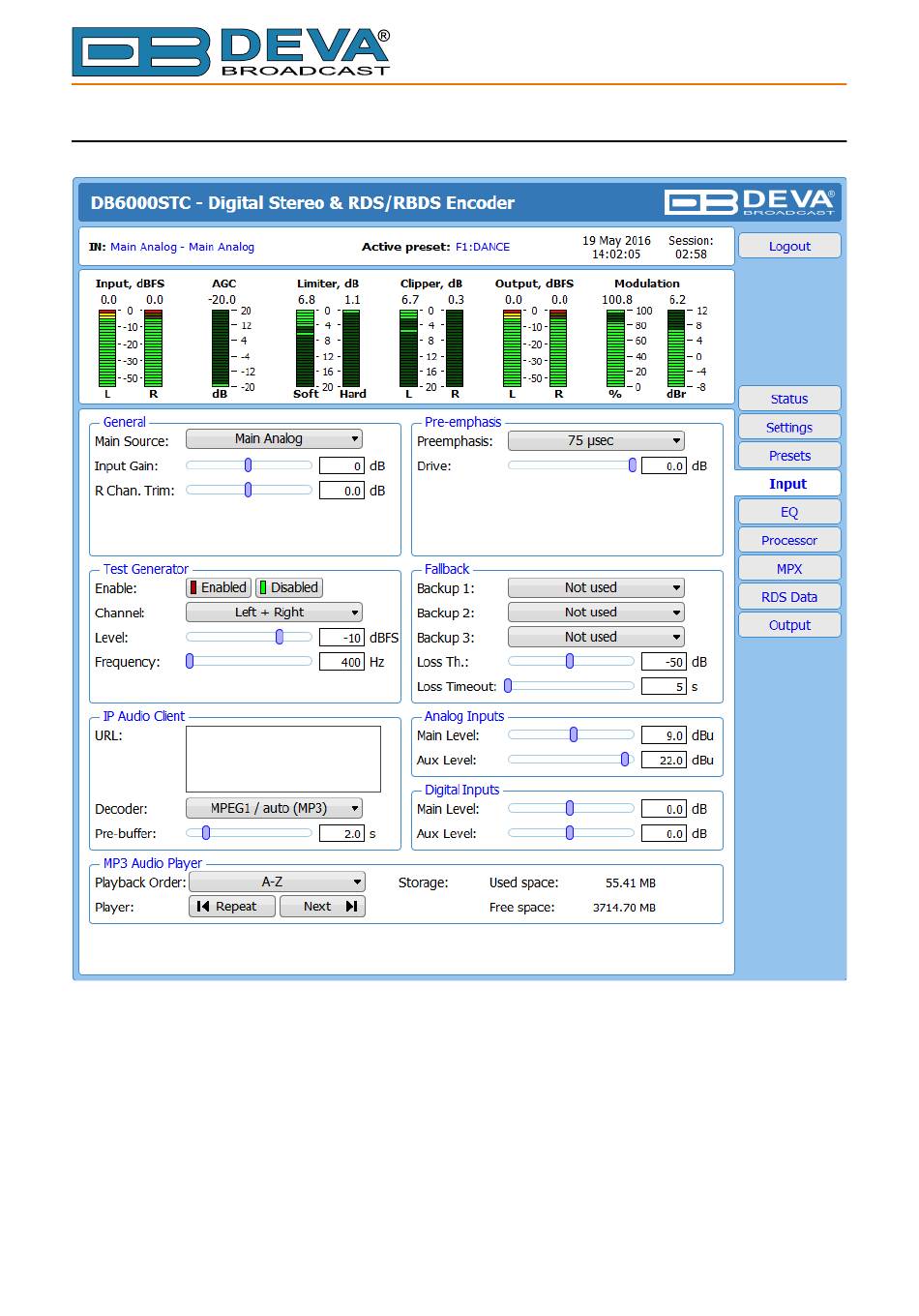
Task: Click the Loss Timeout seconds field
Action: pos(664,687)
